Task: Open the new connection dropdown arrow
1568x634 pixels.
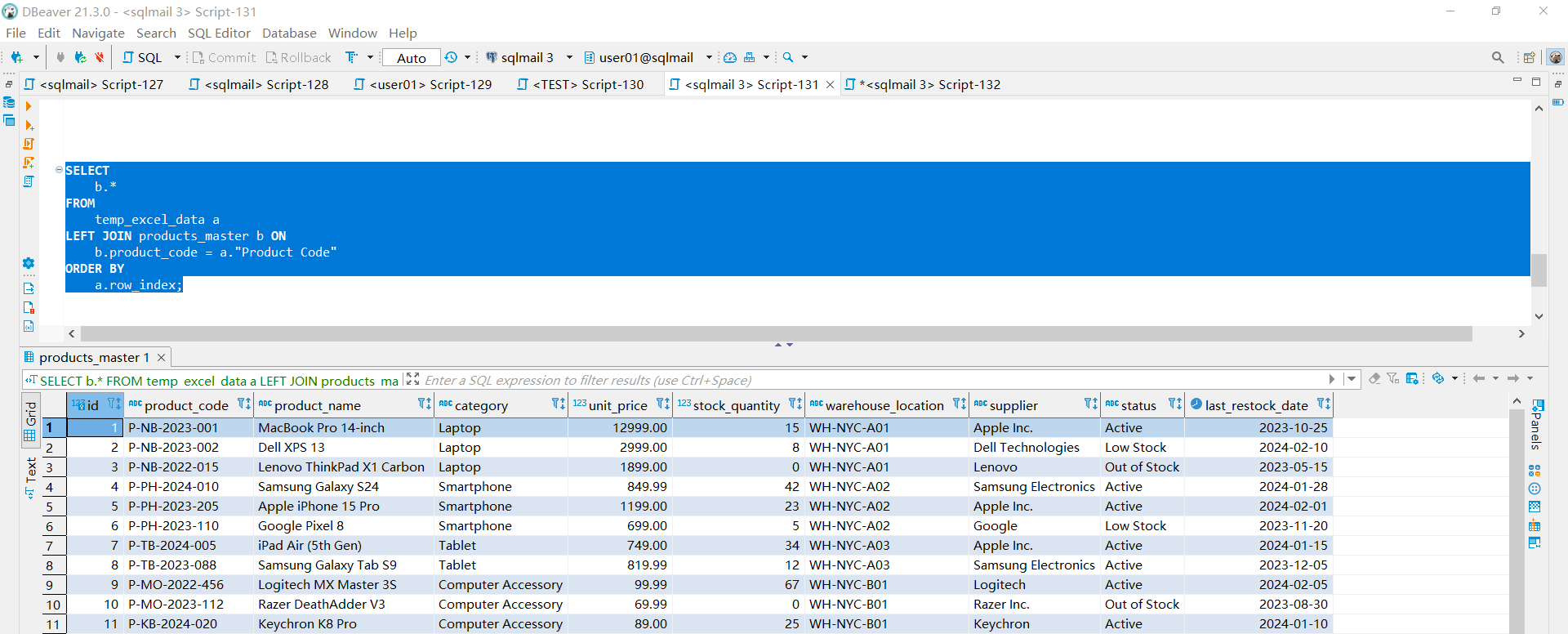Action: click(36, 57)
